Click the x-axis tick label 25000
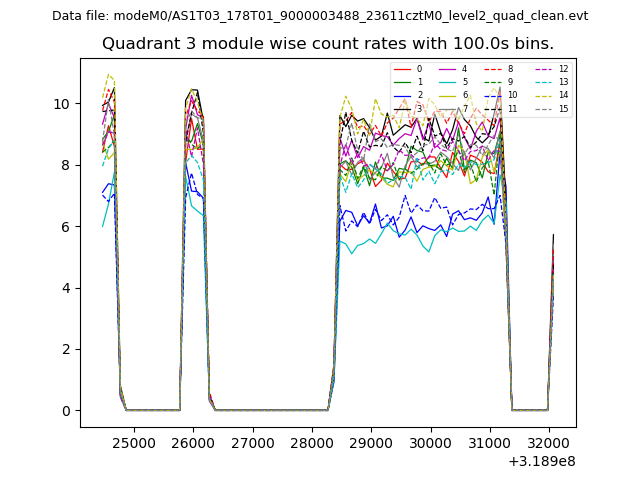The height and width of the screenshot is (480, 640). pos(133,442)
